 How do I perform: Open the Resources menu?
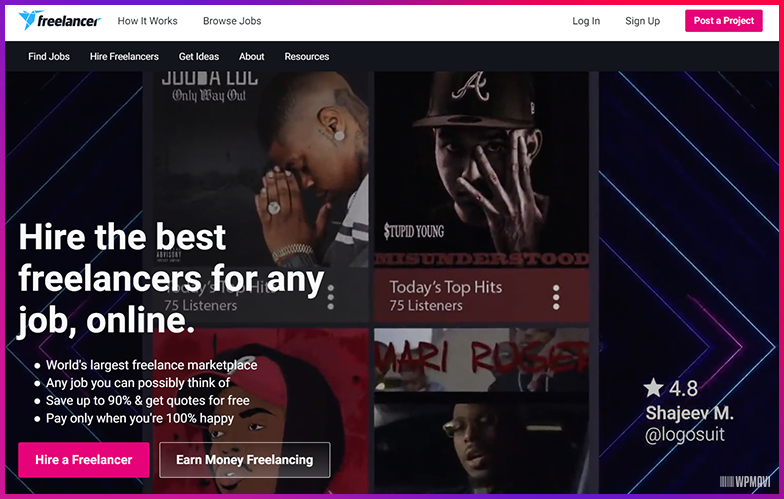[306, 56]
